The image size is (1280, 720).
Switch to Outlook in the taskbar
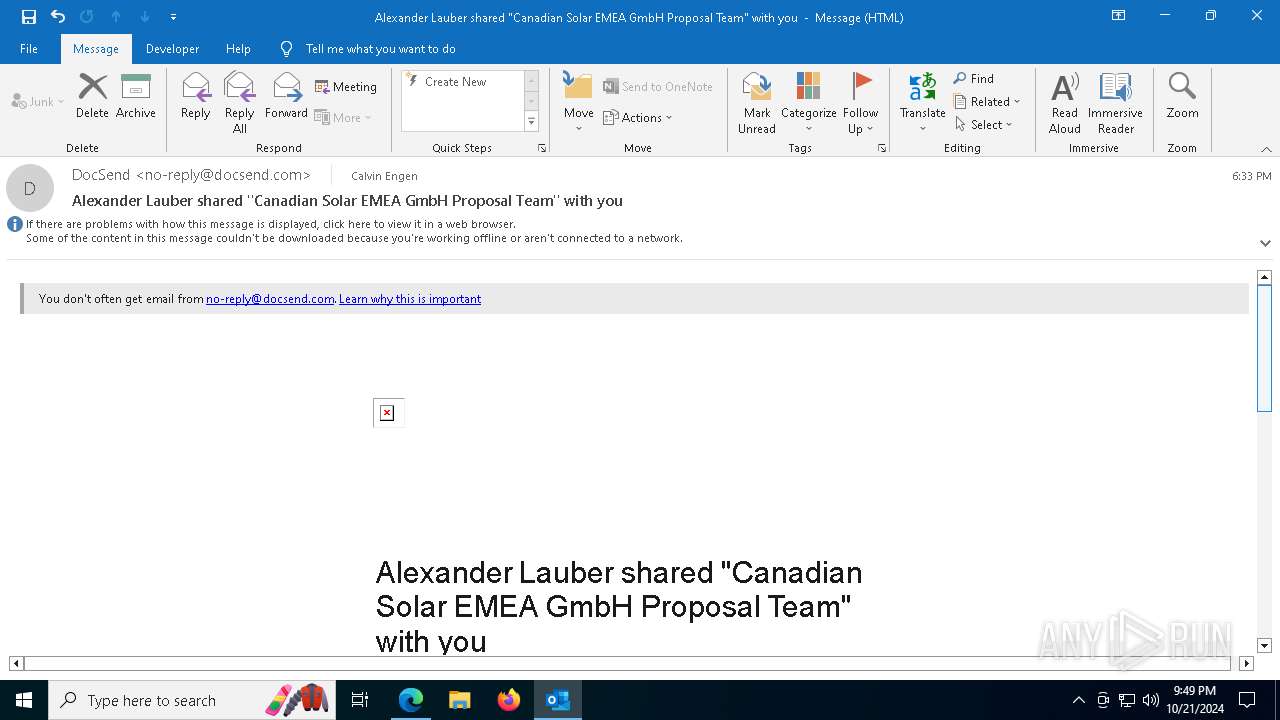558,700
